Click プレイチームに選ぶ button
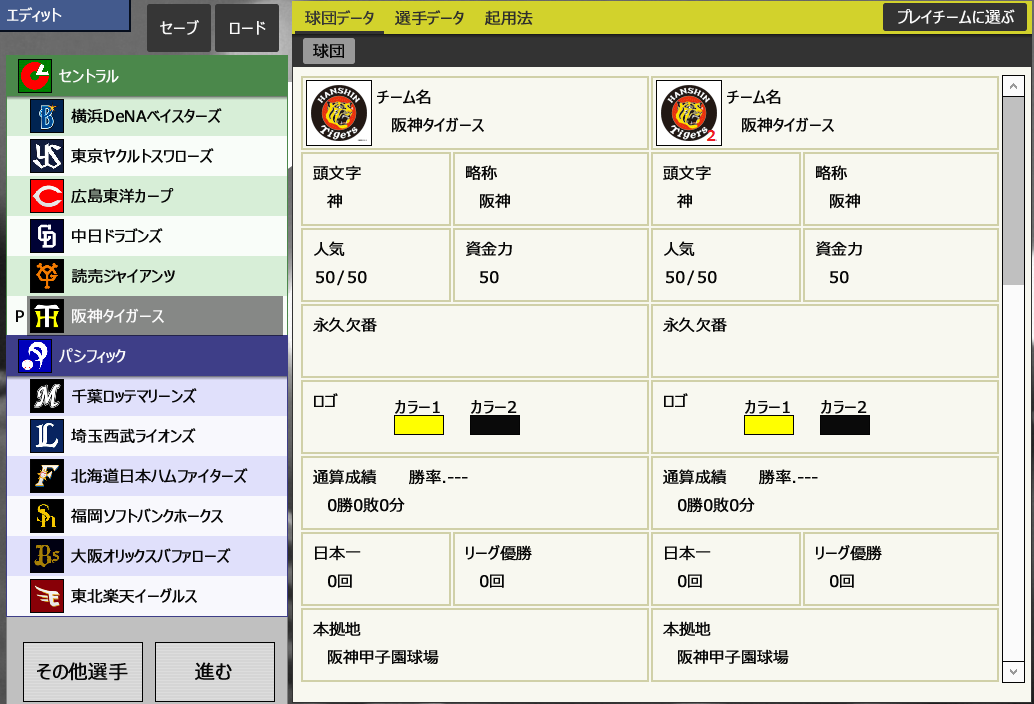 (x=955, y=17)
